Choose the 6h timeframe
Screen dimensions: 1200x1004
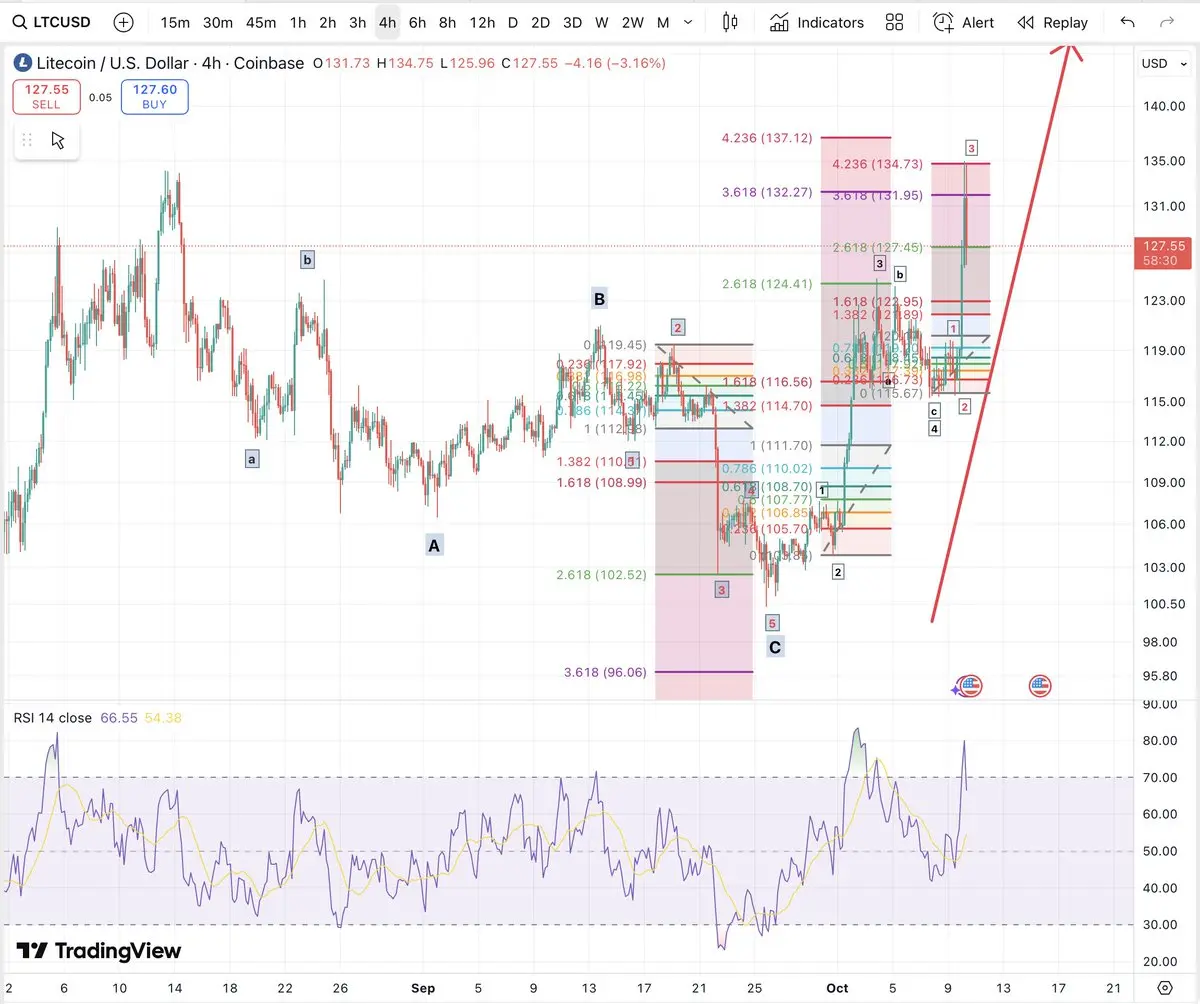tap(417, 22)
